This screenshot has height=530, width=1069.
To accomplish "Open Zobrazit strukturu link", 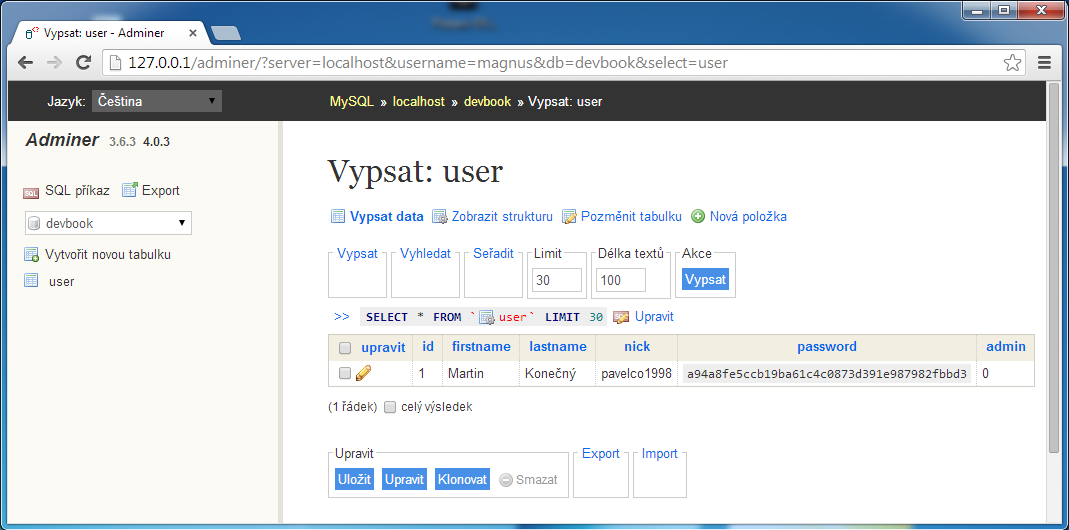I will [502, 216].
